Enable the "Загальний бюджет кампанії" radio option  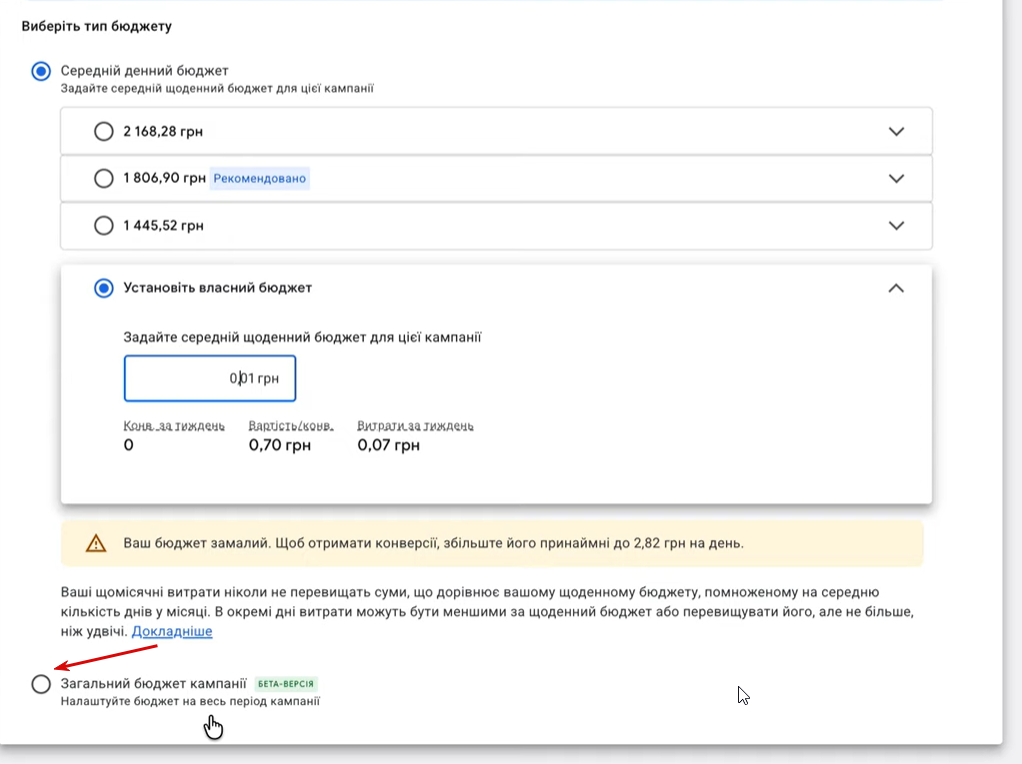(x=41, y=684)
